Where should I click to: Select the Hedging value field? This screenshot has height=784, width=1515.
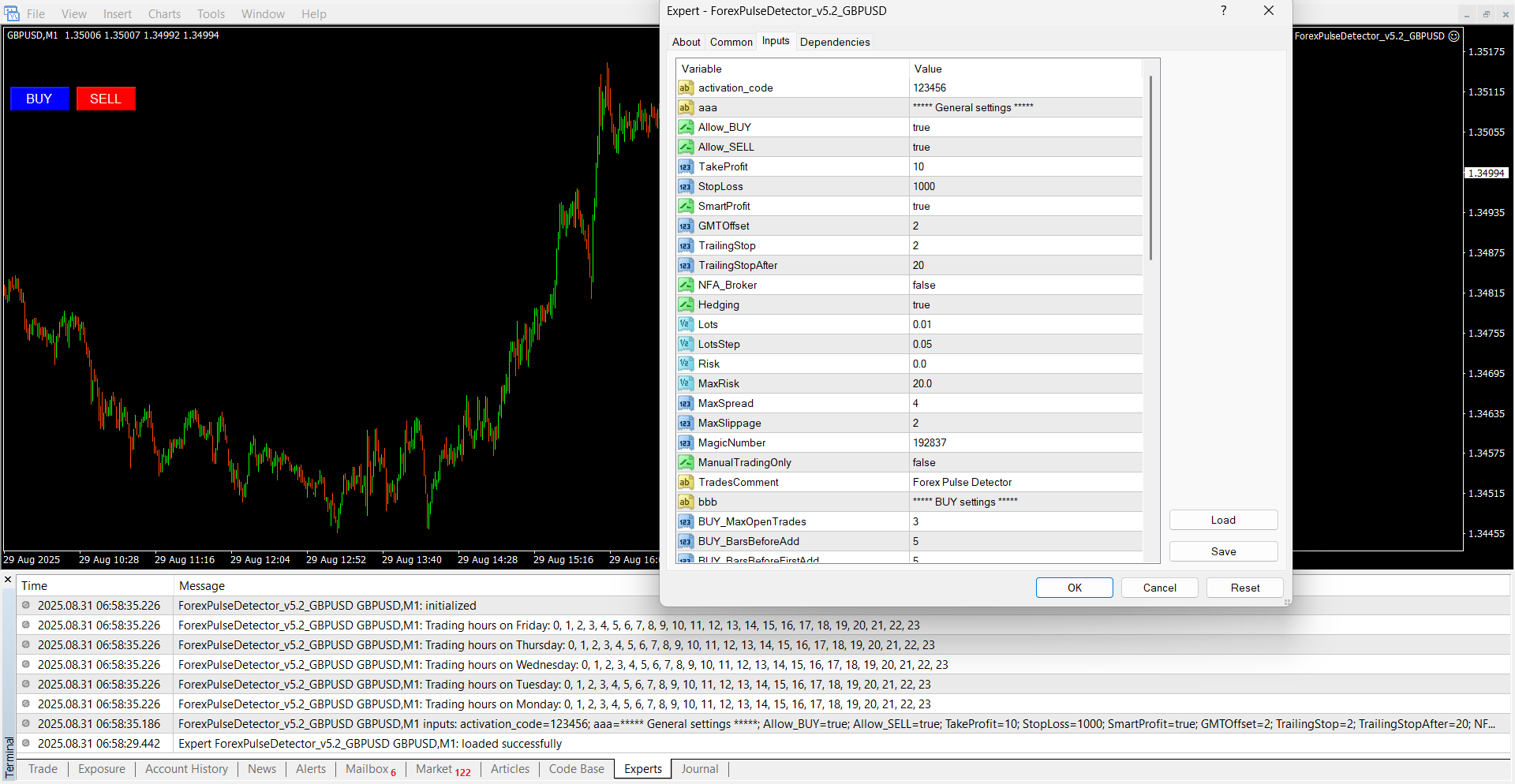coord(1026,304)
